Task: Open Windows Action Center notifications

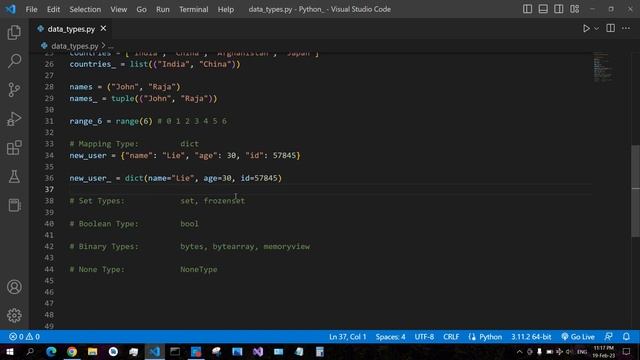Action: pos(627,351)
